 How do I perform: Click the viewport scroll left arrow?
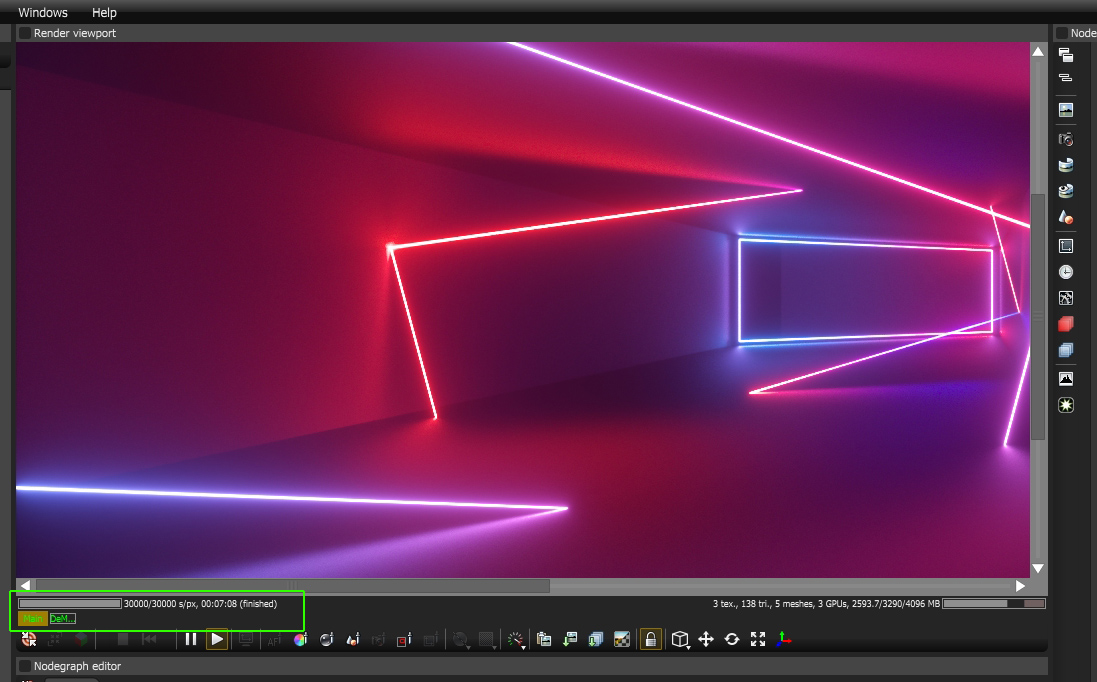25,585
